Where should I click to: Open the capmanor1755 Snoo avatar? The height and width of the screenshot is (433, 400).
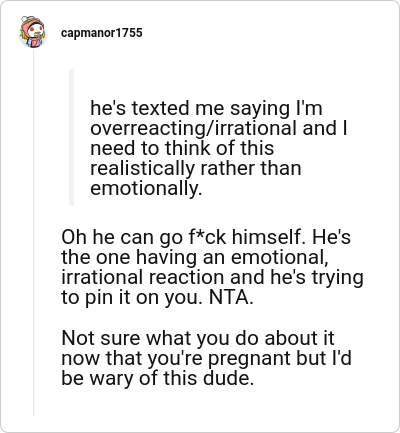[32, 32]
